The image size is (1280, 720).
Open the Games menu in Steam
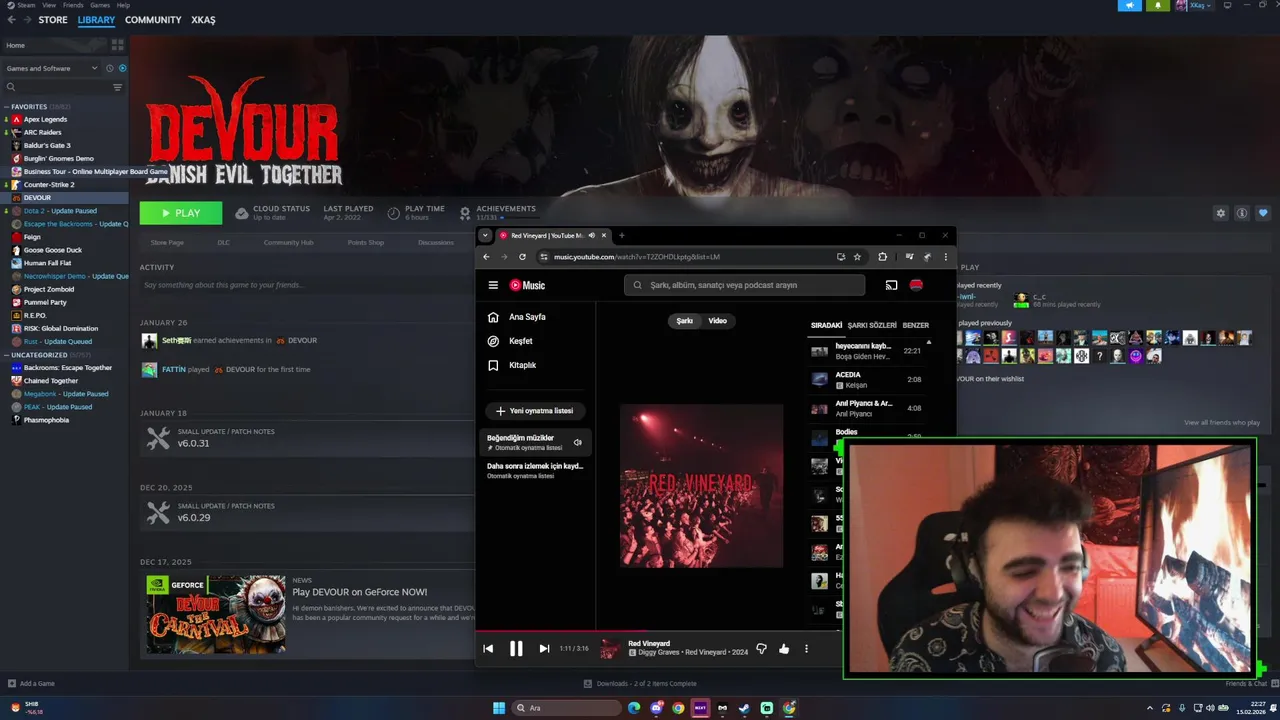click(x=100, y=5)
